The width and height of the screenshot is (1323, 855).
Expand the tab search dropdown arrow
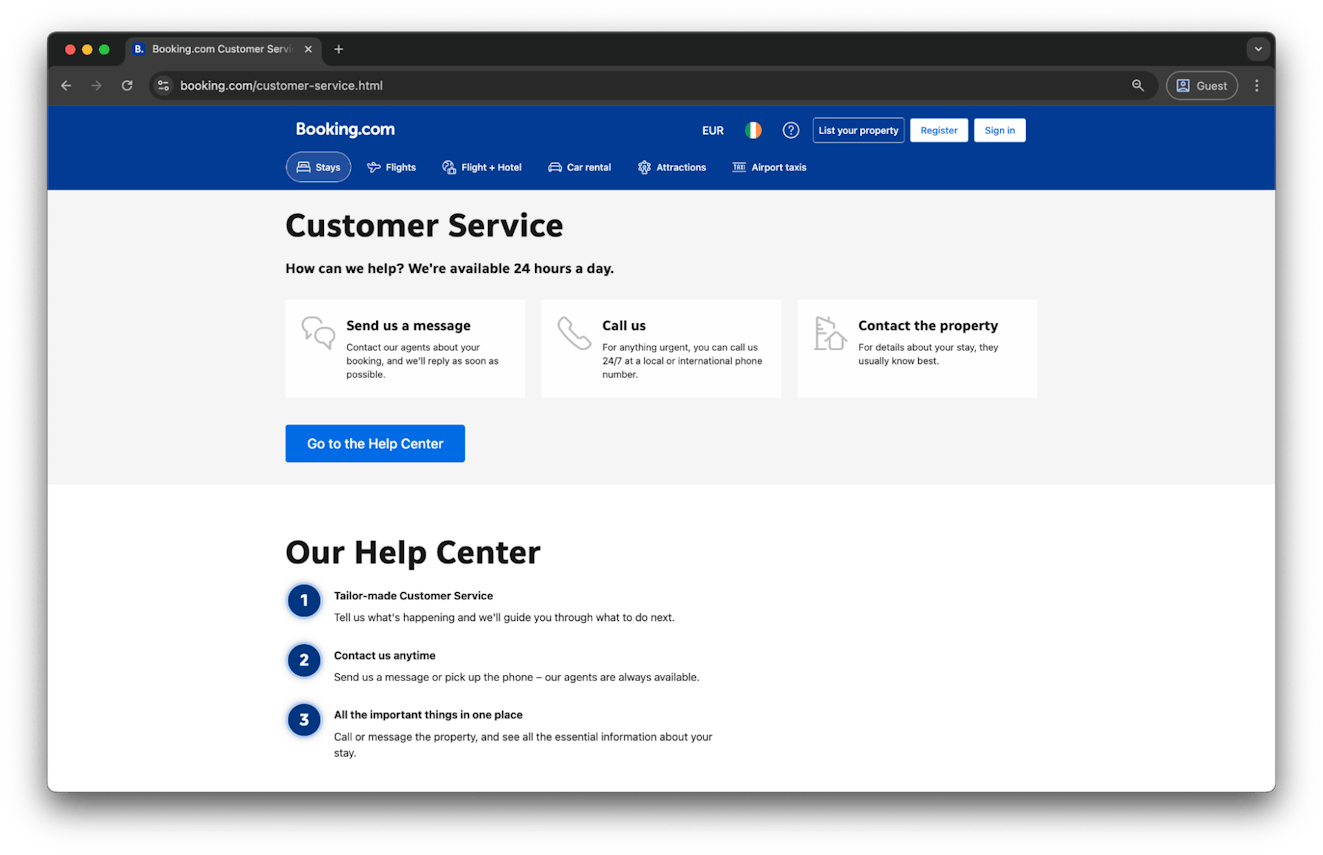tap(1258, 49)
